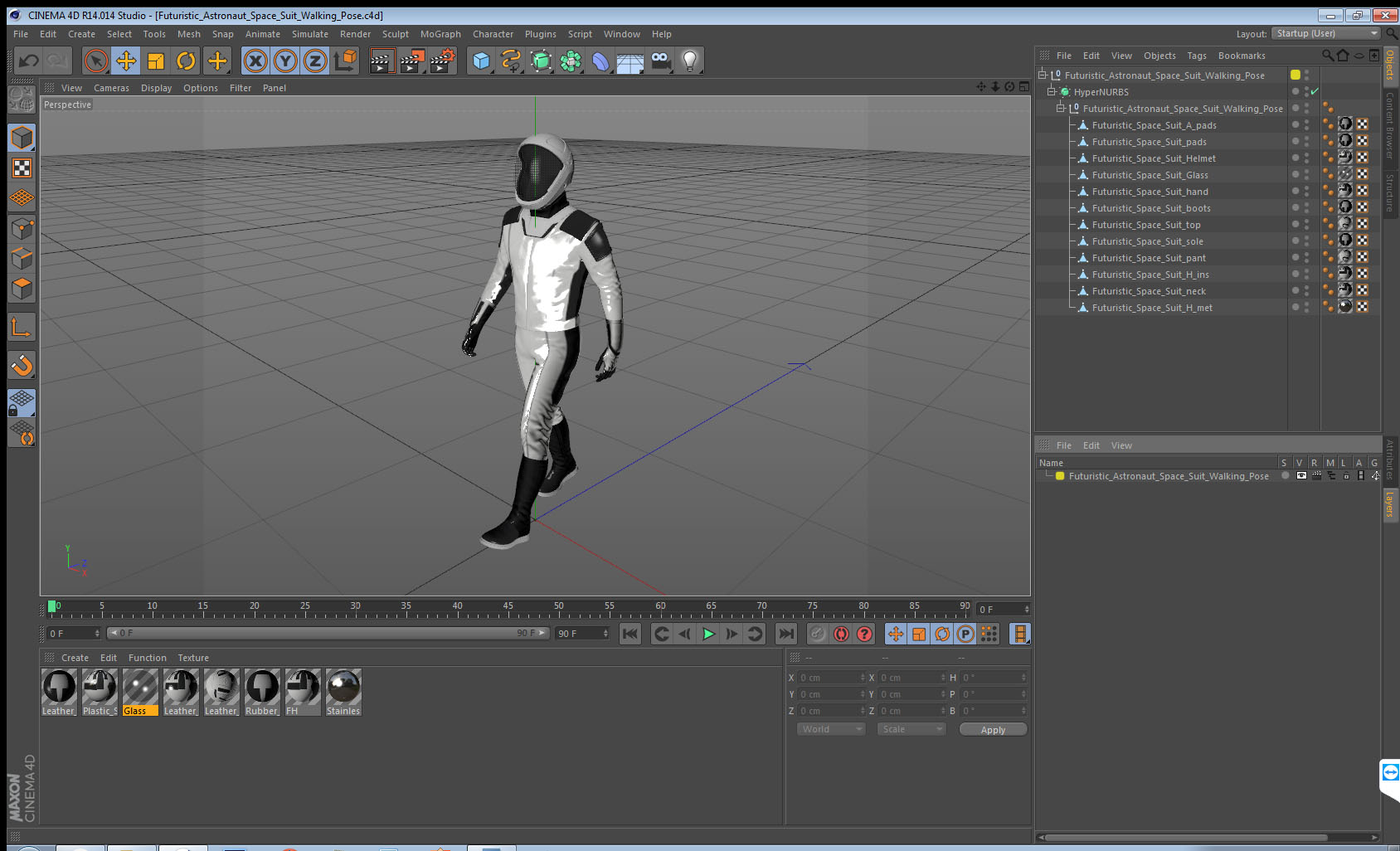This screenshot has width=1400, height=851.
Task: Open the Layout dropdown Startup (User)
Action: (1325, 33)
